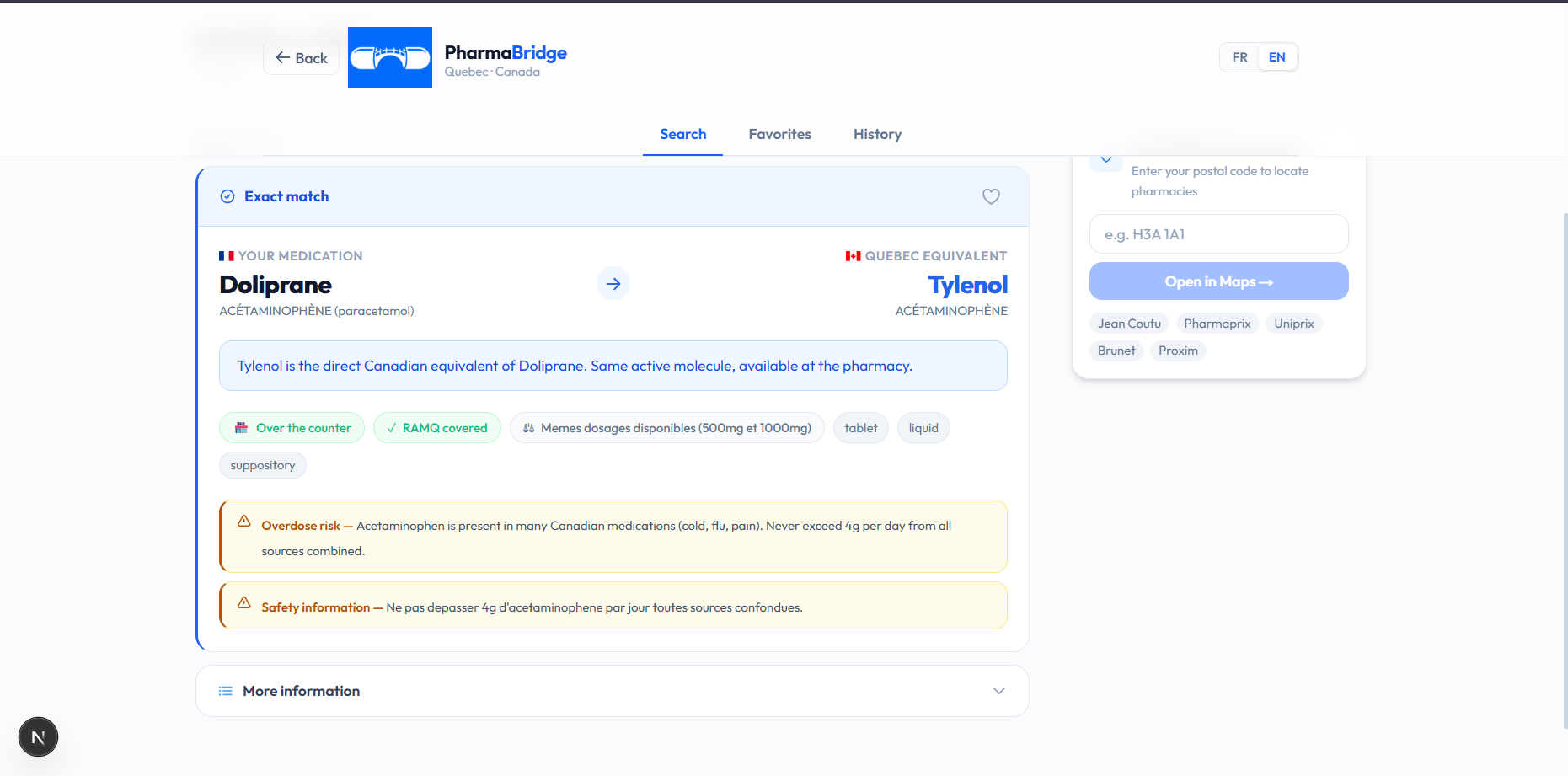1568x776 pixels.
Task: Click the Over the counter badge
Action: pos(292,428)
